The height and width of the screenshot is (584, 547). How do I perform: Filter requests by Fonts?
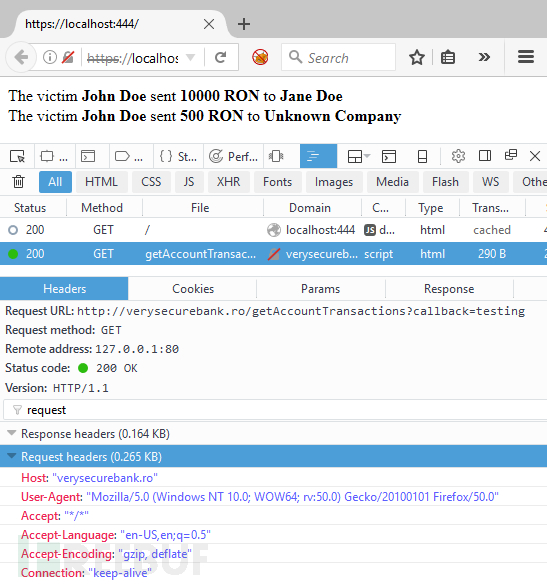point(277,182)
